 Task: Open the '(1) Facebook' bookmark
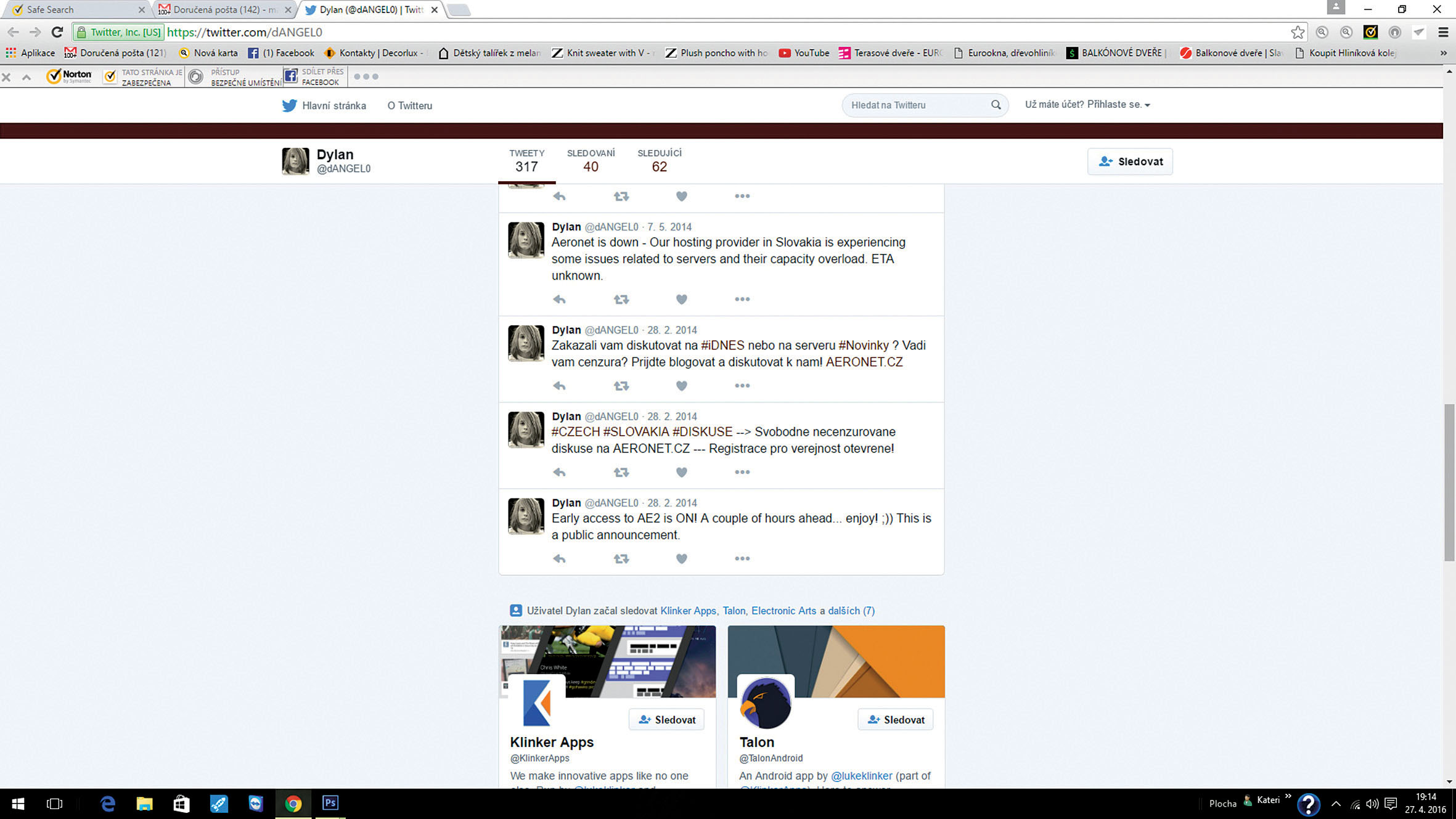[281, 53]
